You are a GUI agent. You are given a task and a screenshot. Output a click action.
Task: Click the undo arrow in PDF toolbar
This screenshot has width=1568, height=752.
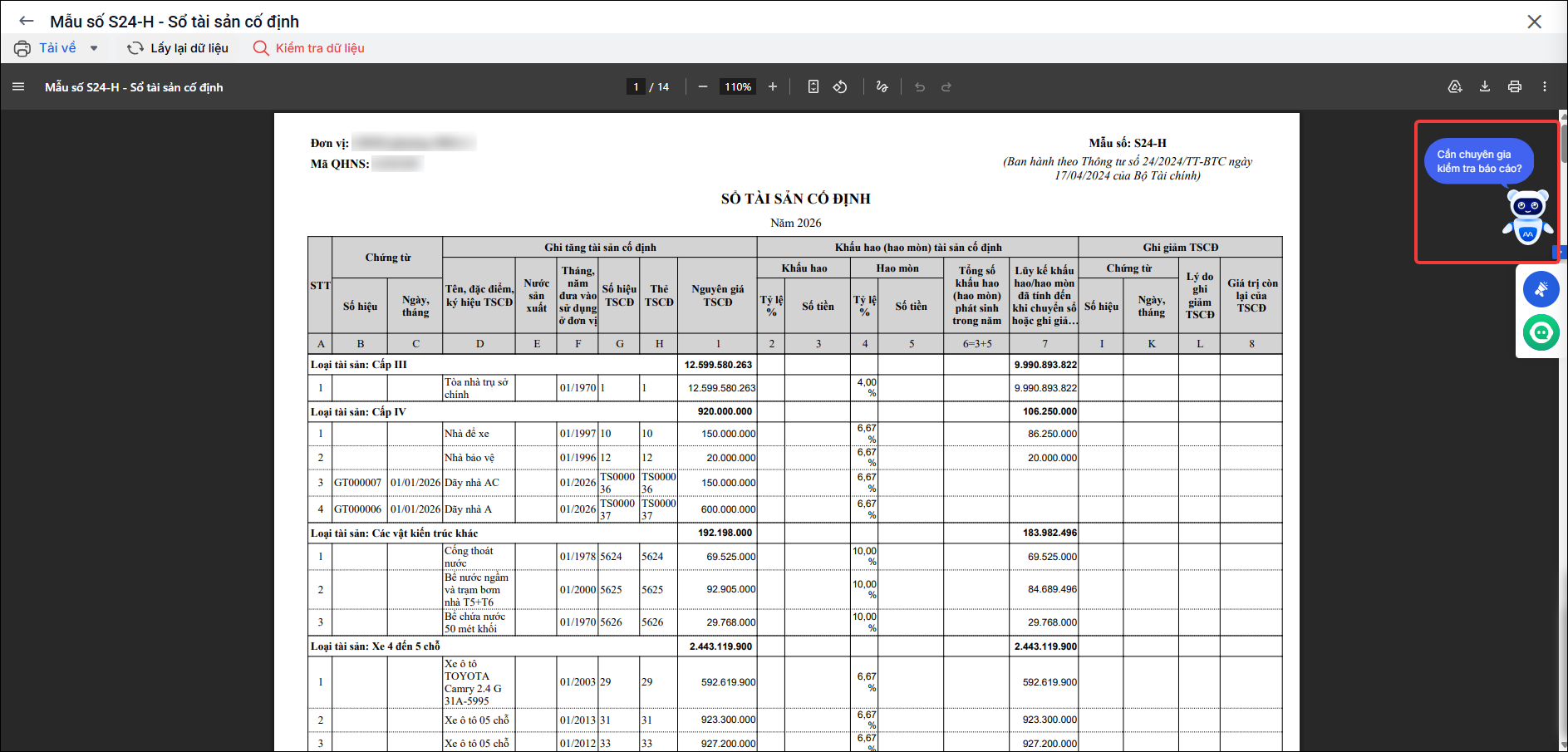tap(920, 86)
